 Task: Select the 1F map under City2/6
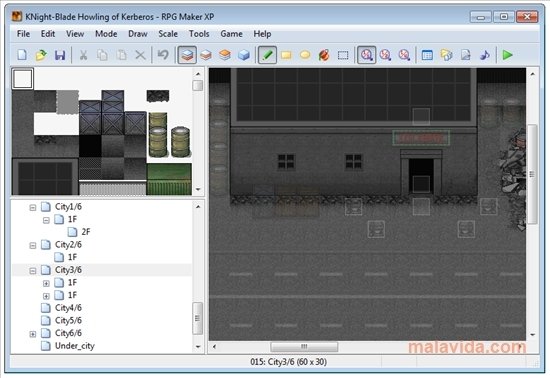pos(72,257)
